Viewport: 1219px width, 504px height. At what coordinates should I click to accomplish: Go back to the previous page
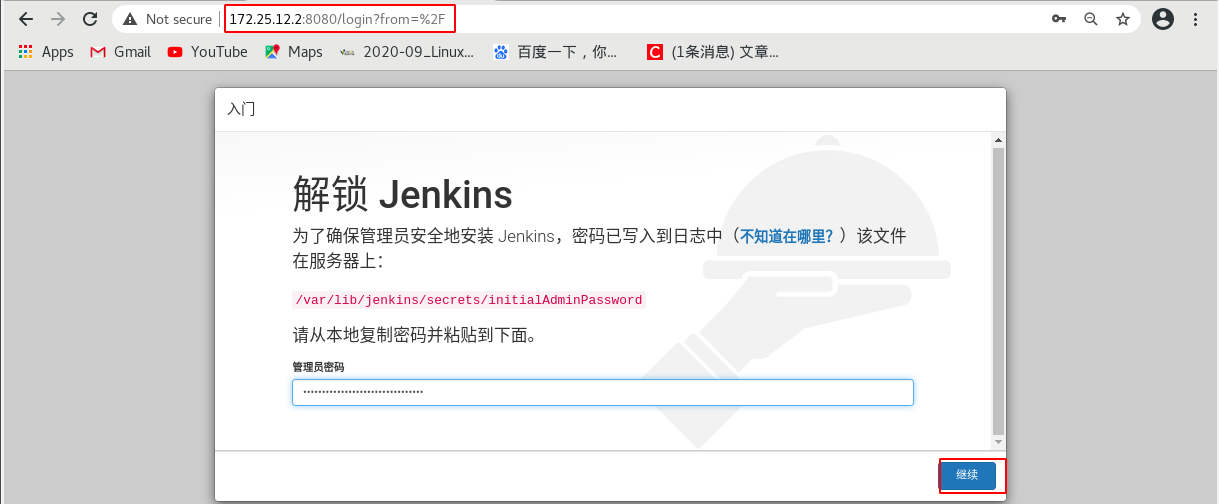[26, 19]
